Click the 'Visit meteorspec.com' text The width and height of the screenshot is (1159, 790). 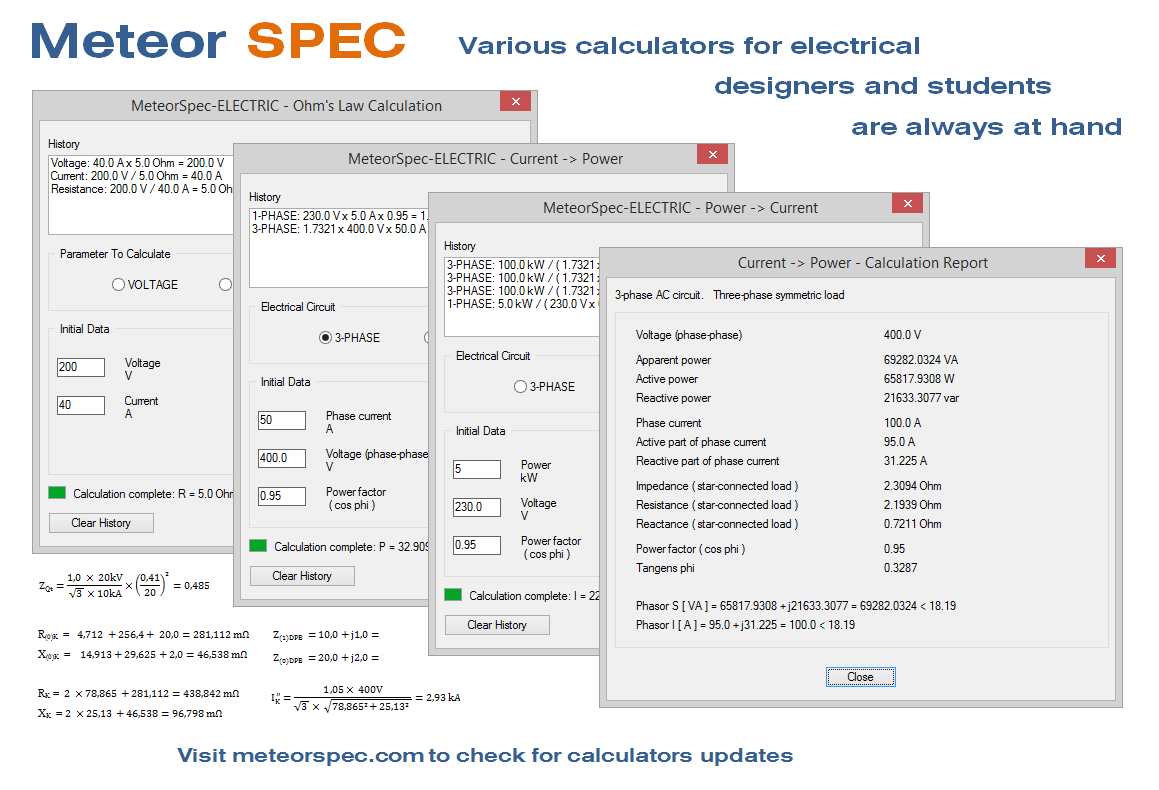point(484,755)
